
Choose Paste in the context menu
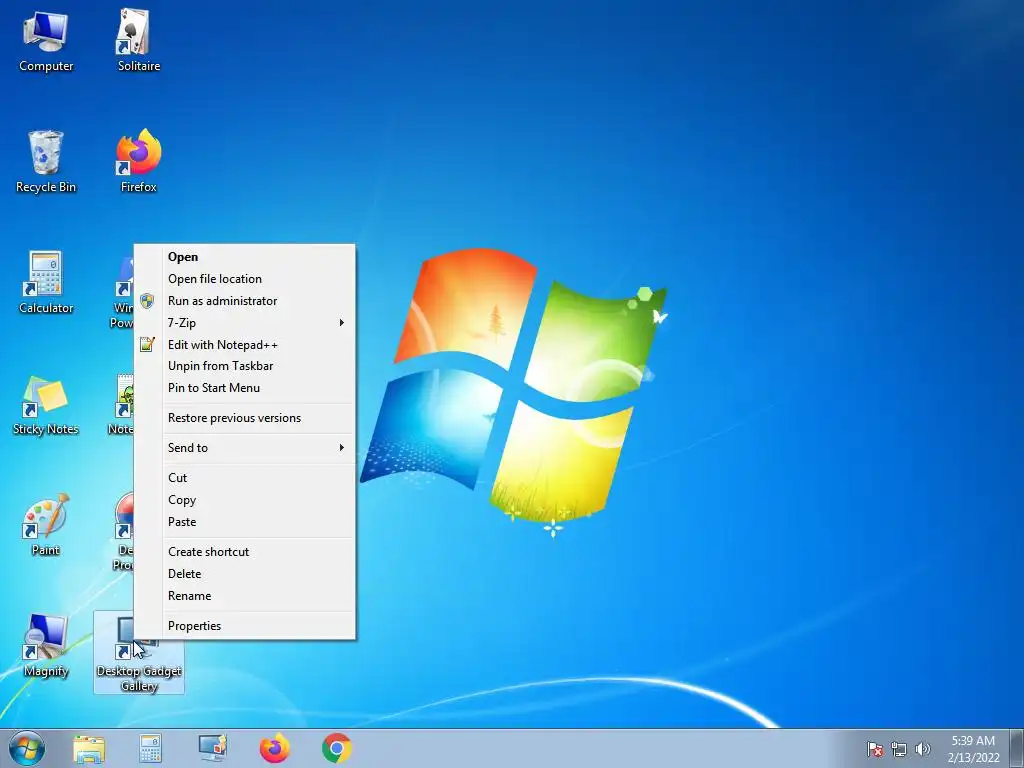tap(246, 522)
